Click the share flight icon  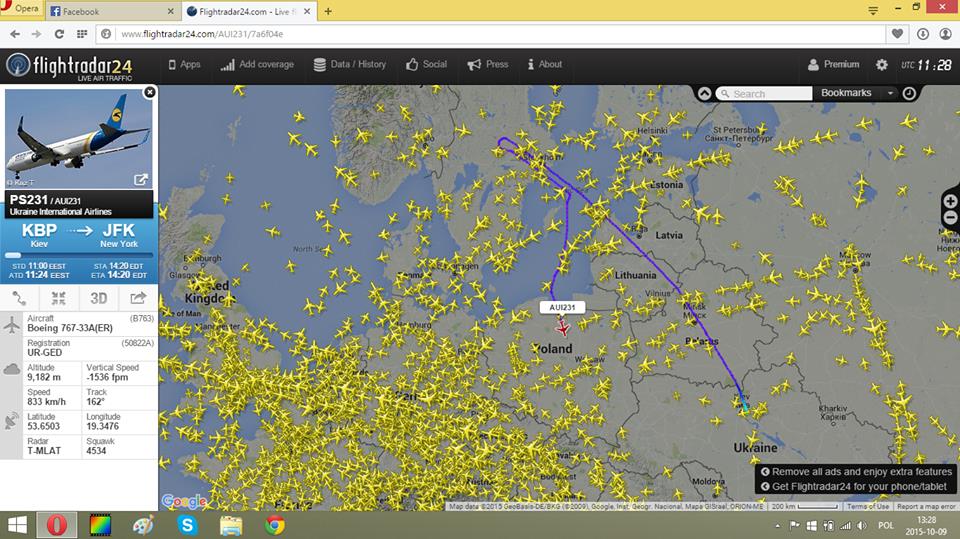coord(138,298)
